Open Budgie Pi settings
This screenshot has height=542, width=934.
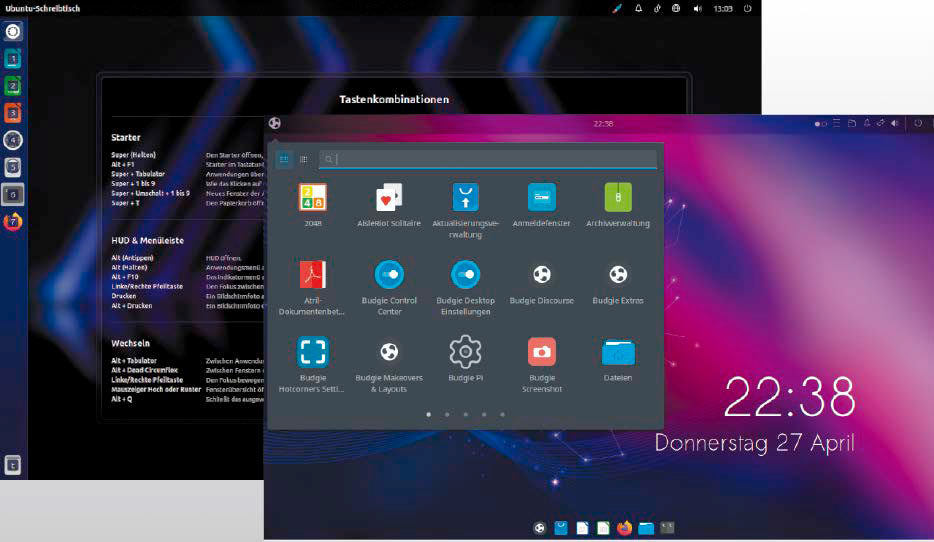coord(465,359)
